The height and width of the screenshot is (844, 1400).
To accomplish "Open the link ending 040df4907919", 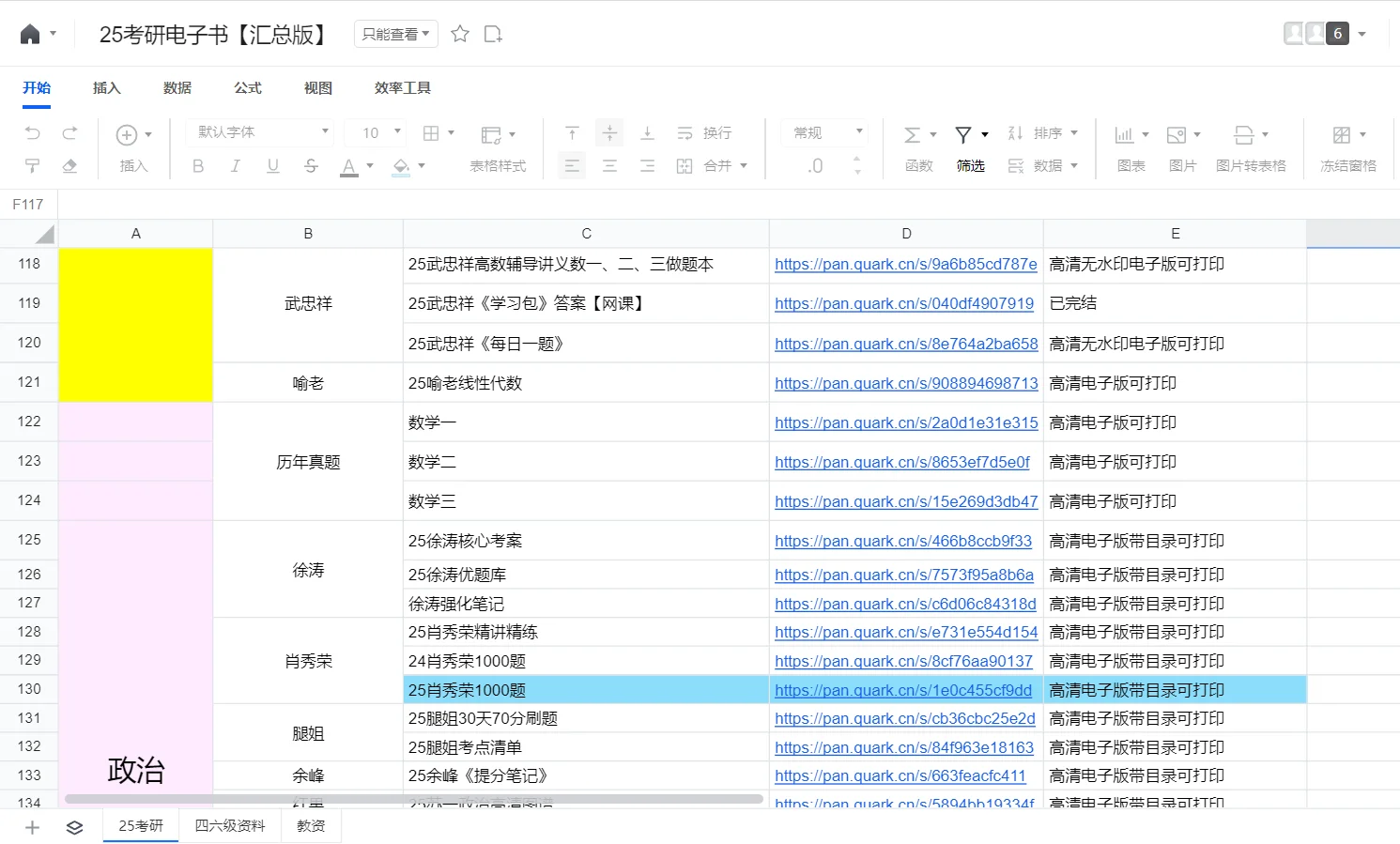I will (x=904, y=303).
